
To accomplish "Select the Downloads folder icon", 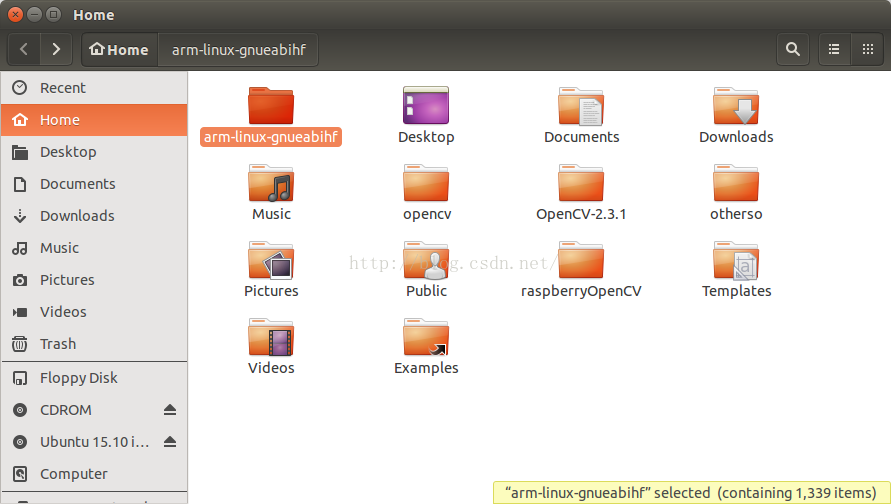I will [736, 106].
